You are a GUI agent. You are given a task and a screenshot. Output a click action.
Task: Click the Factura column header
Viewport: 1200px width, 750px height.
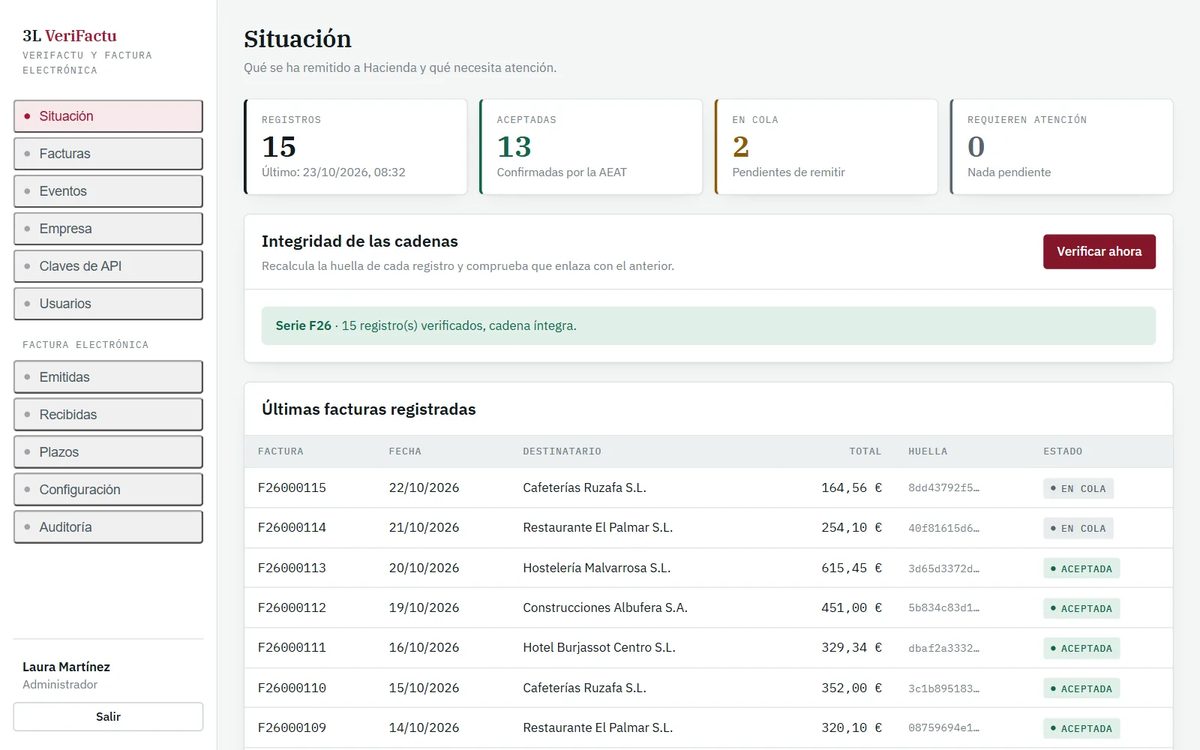(281, 452)
